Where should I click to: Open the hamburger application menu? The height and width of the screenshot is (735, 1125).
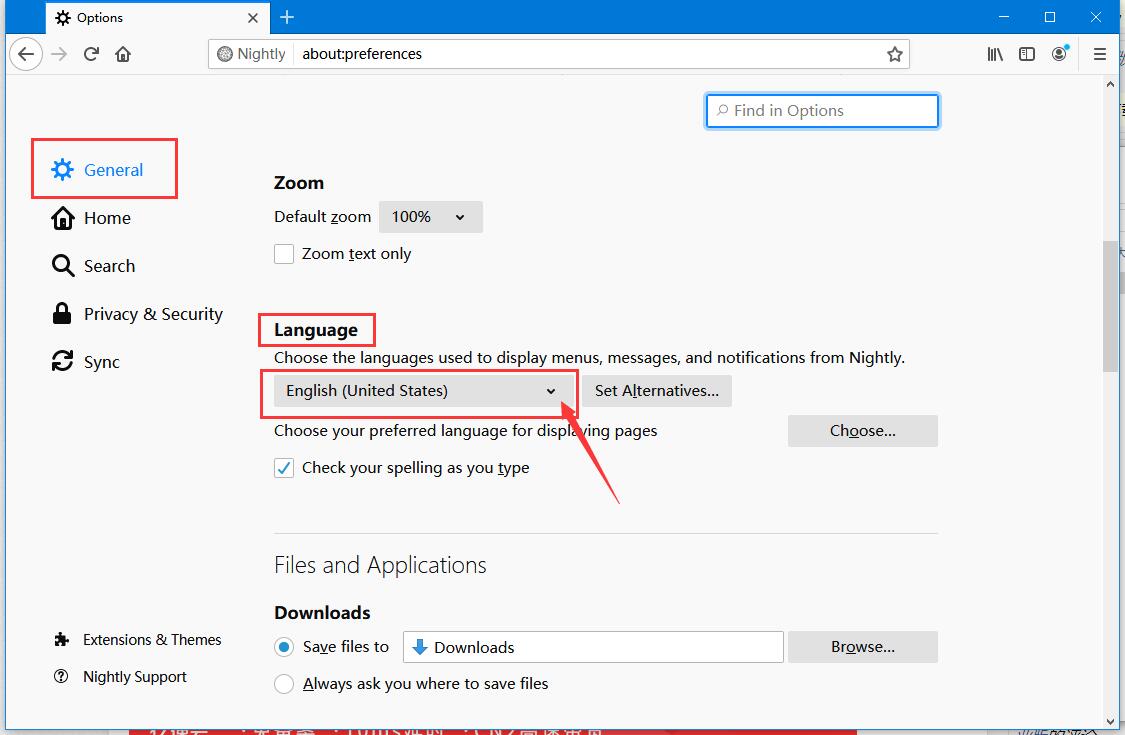click(x=1099, y=54)
